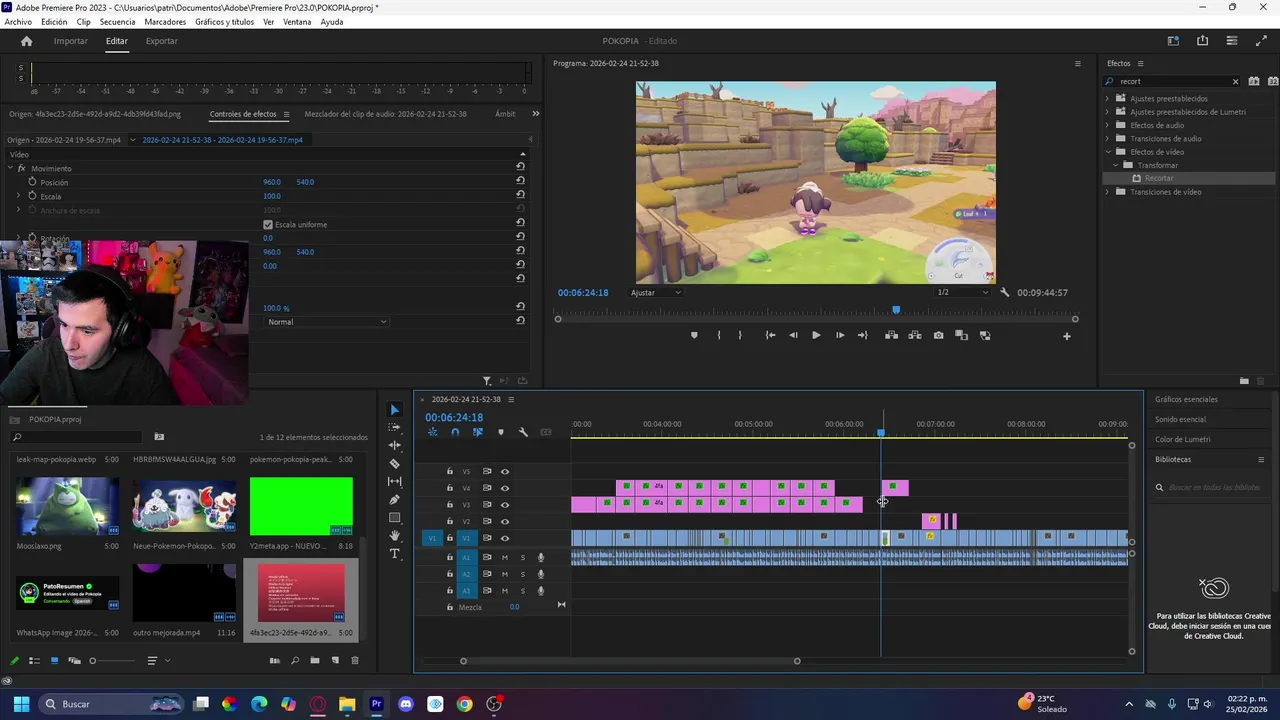Click Mark Out in Program monitor
The width and height of the screenshot is (1280, 720).
(740, 335)
